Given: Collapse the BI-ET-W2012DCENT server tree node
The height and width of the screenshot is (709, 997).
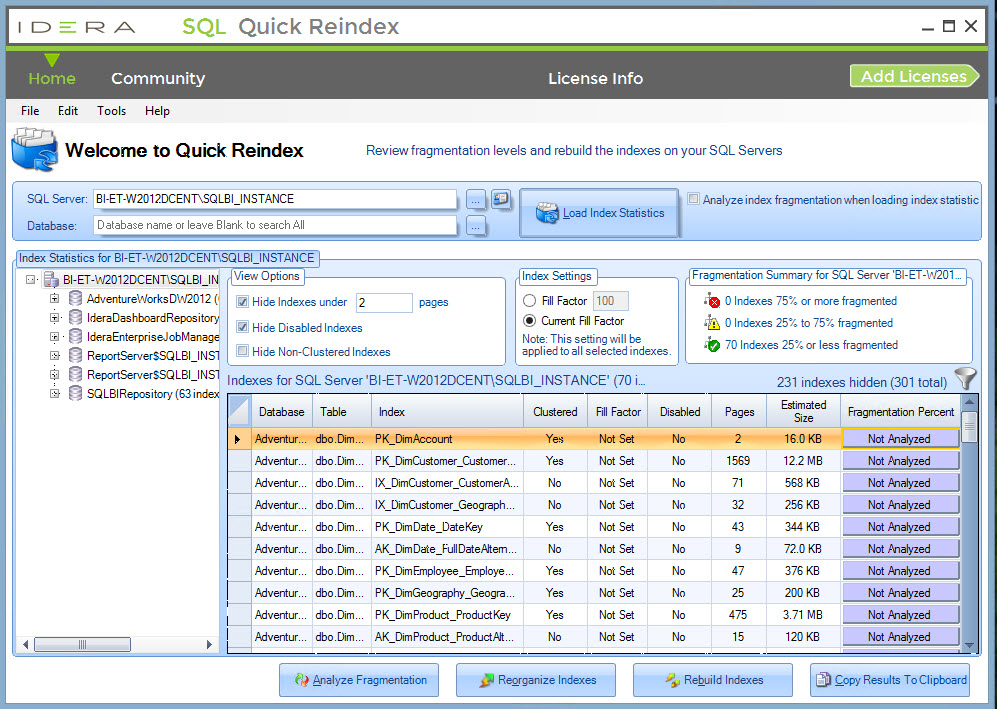Looking at the screenshot, I should [x=30, y=279].
